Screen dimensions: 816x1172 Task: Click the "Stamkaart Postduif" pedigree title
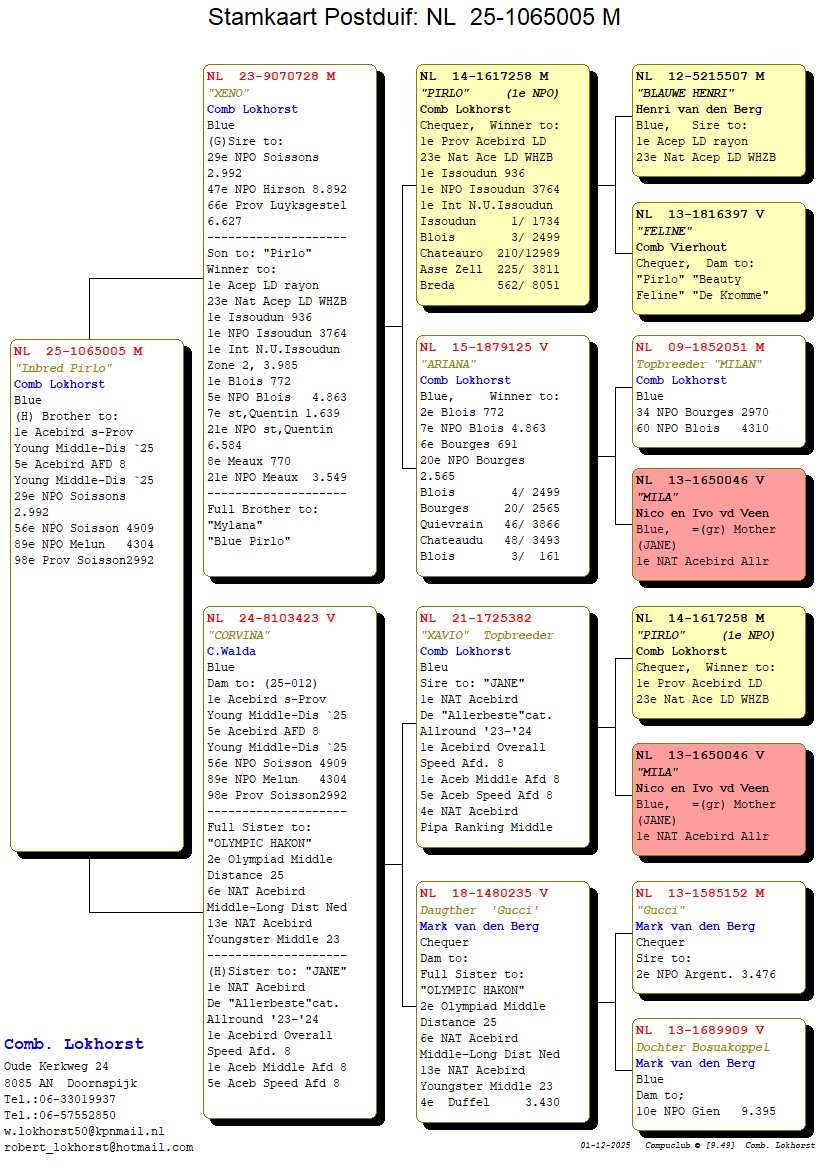click(413, 18)
